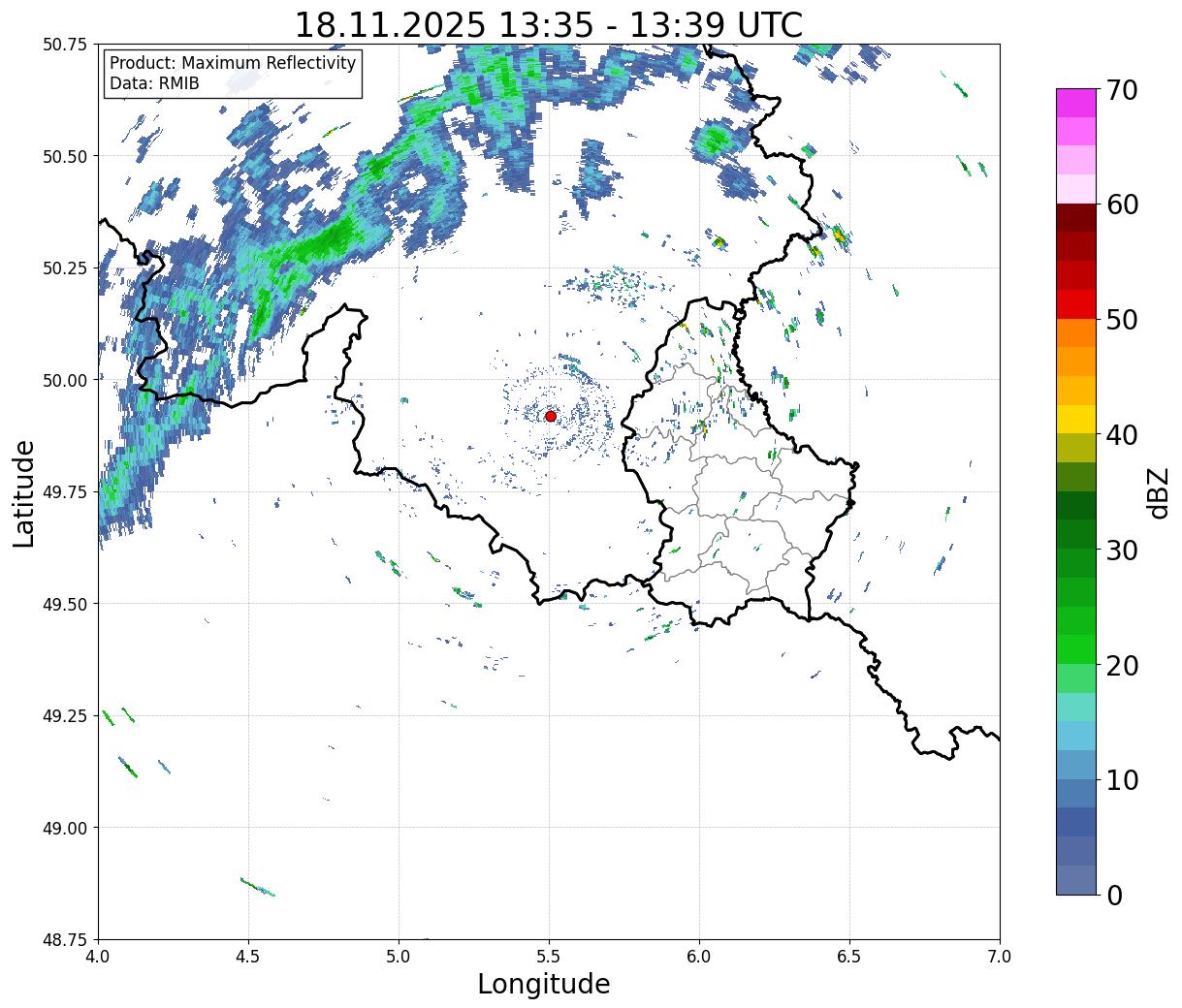Click longitude tick label 5.5
The width and height of the screenshot is (1182, 1008).
coord(549,956)
